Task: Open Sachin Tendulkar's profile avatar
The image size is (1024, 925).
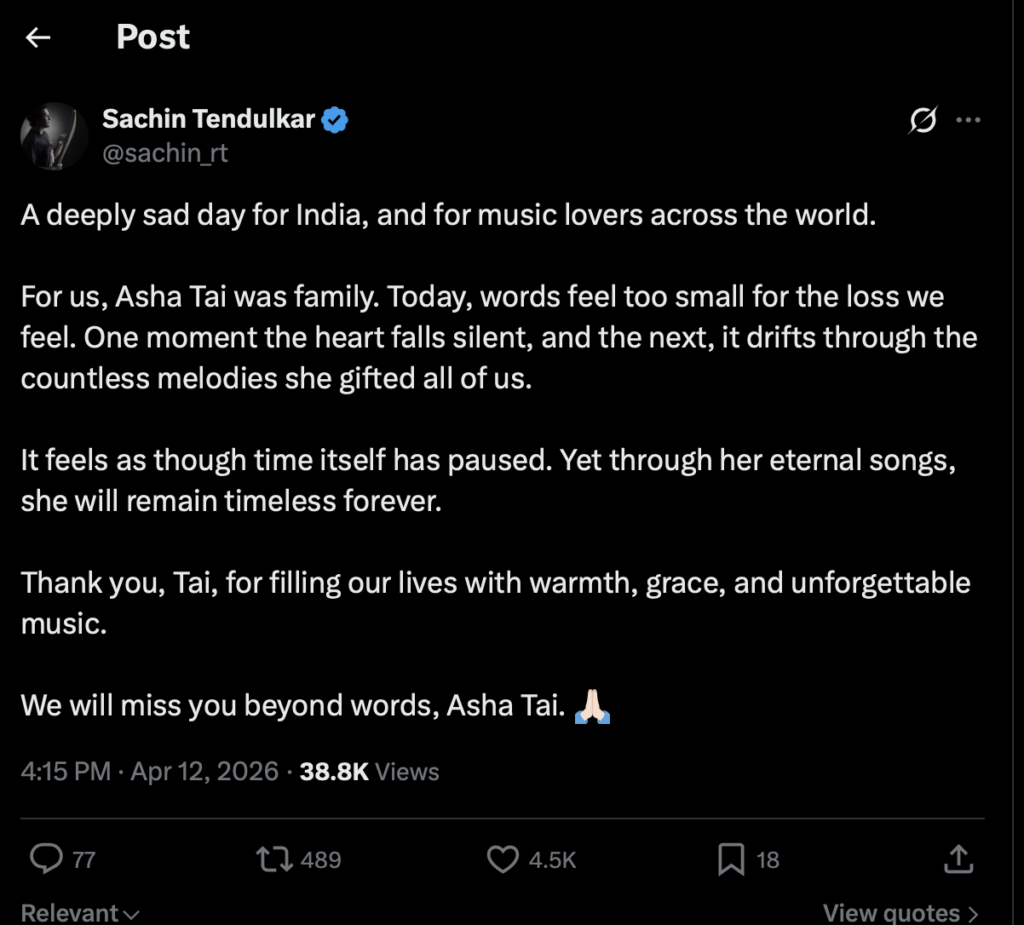Action: pos(54,136)
